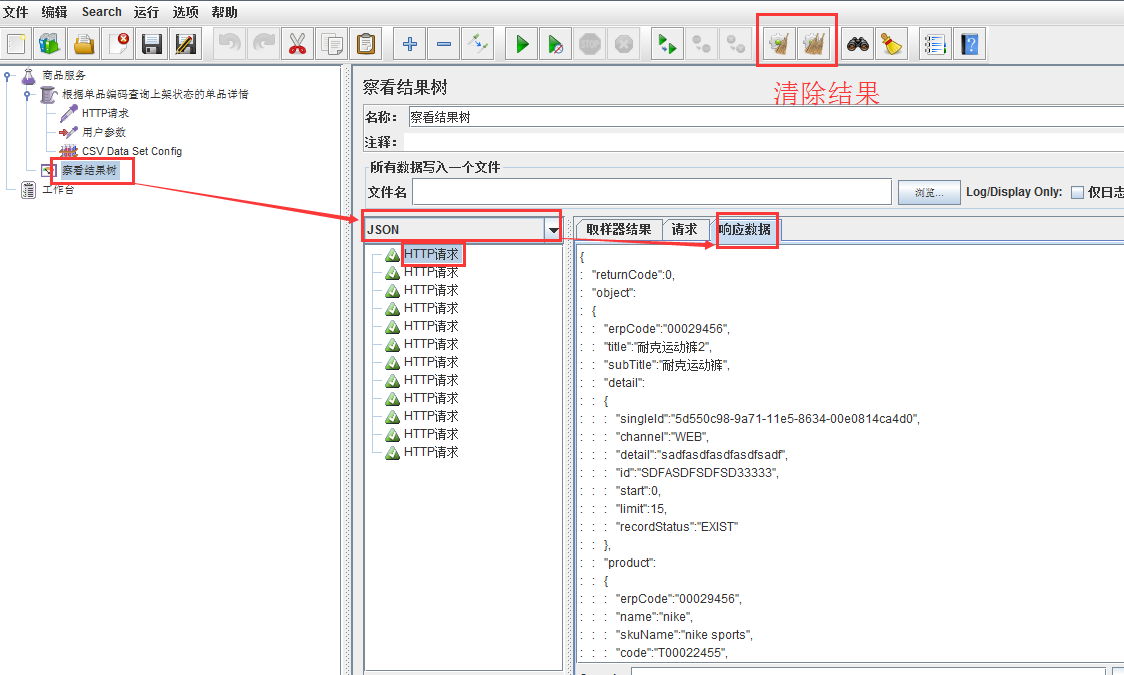Collapse the thread group tree node

pyautogui.click(x=27, y=94)
